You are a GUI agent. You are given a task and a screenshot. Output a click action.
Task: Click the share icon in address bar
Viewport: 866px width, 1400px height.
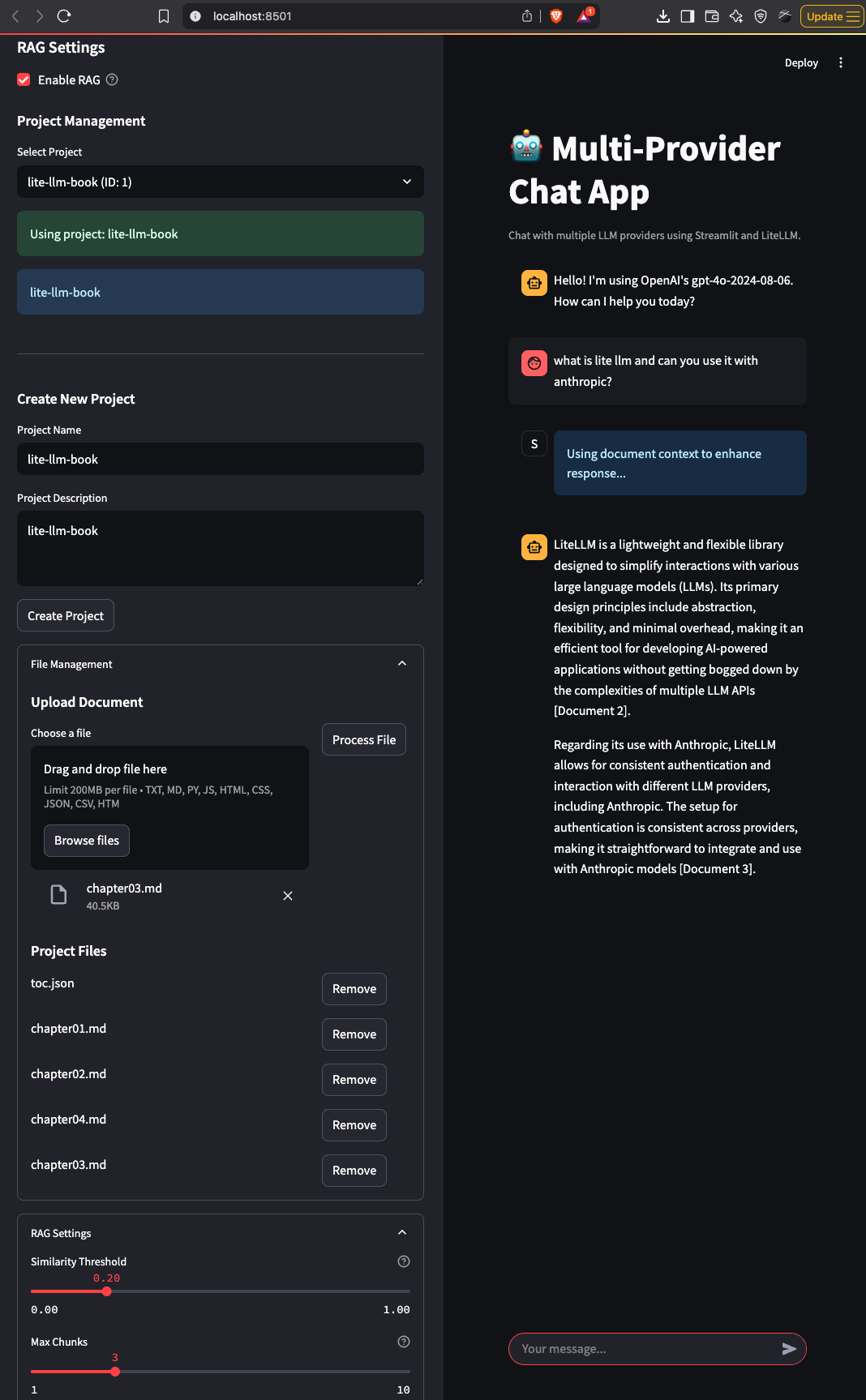point(527,16)
